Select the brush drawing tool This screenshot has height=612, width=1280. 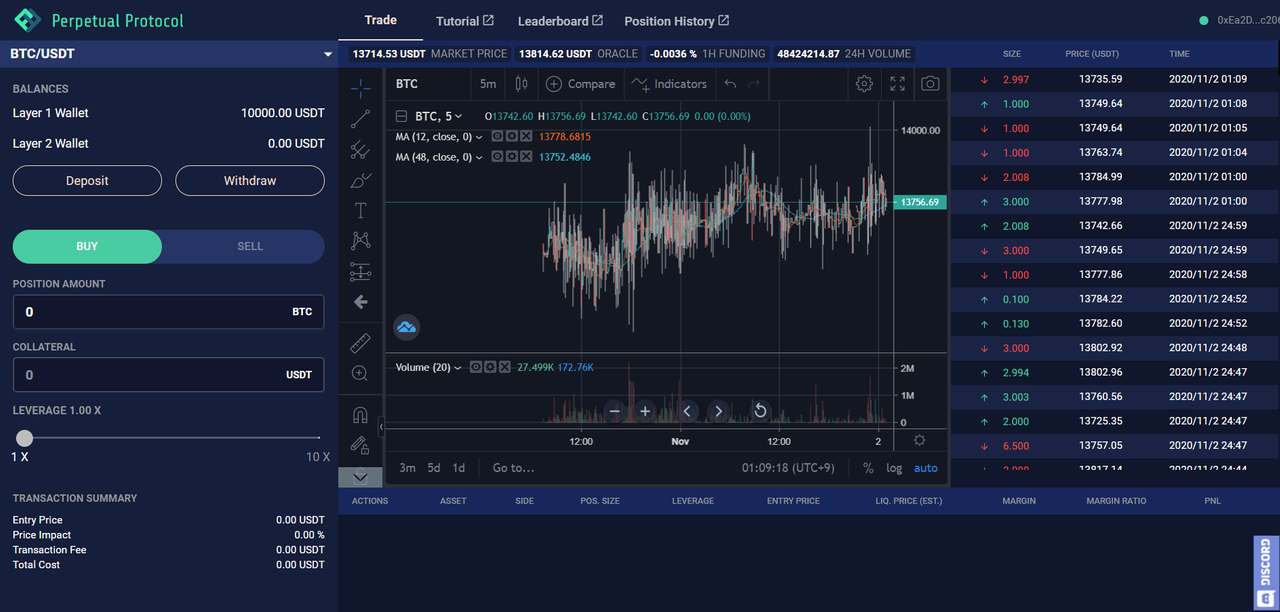click(361, 180)
